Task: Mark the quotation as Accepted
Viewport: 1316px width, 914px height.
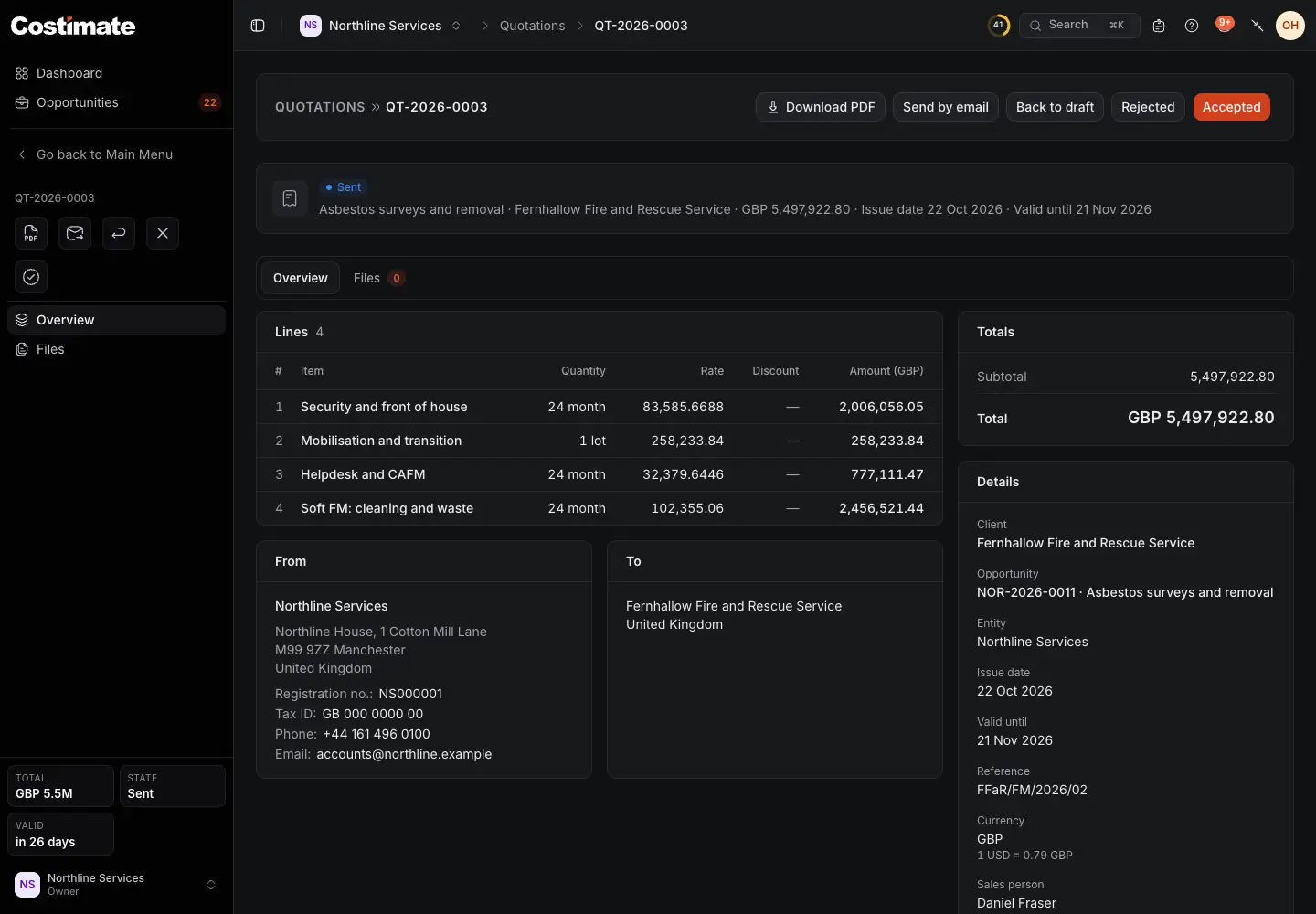Action: pos(1231,107)
